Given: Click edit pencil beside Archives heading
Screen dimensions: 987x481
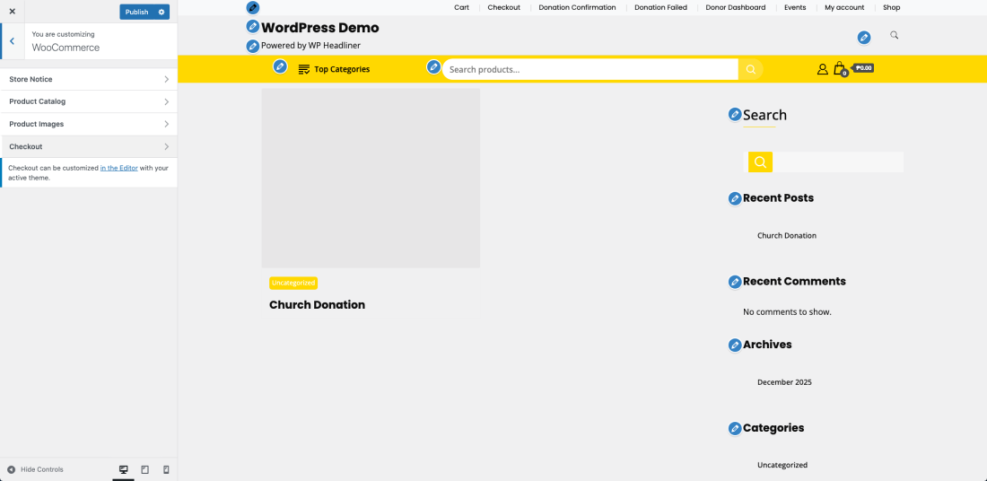Looking at the screenshot, I should click(x=735, y=345).
